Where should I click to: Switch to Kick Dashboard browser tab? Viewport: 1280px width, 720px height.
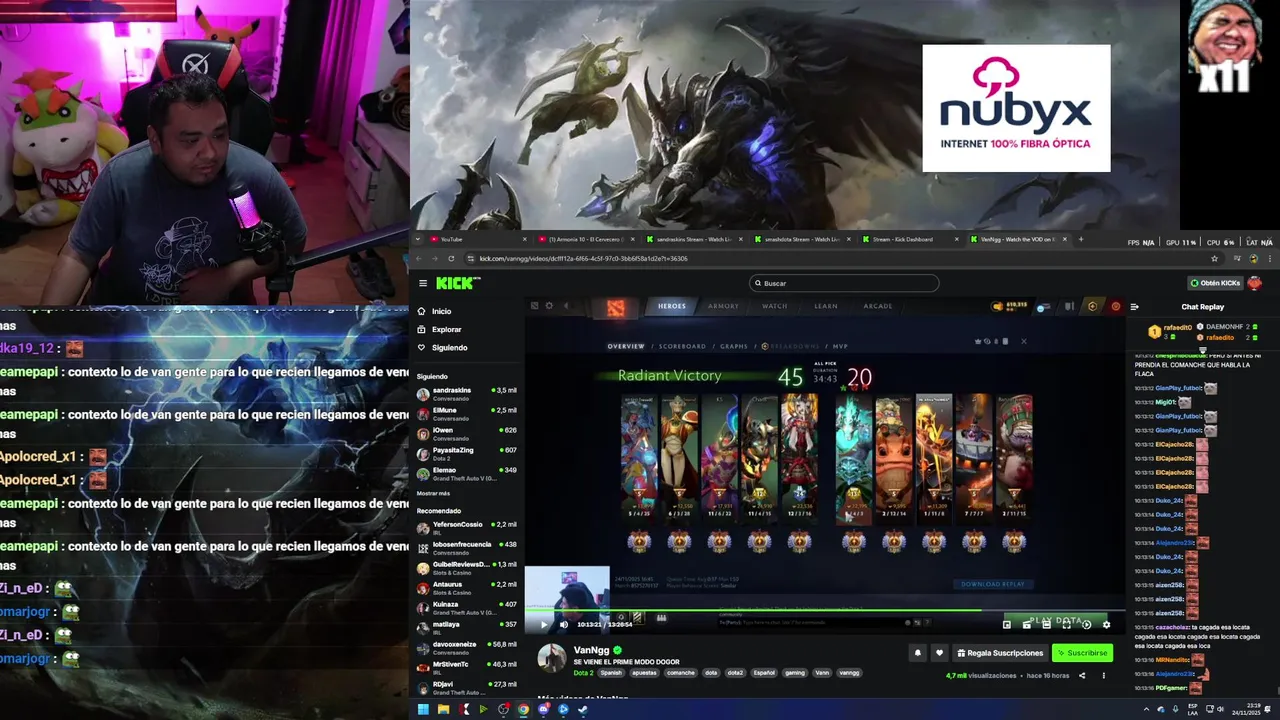pos(909,239)
